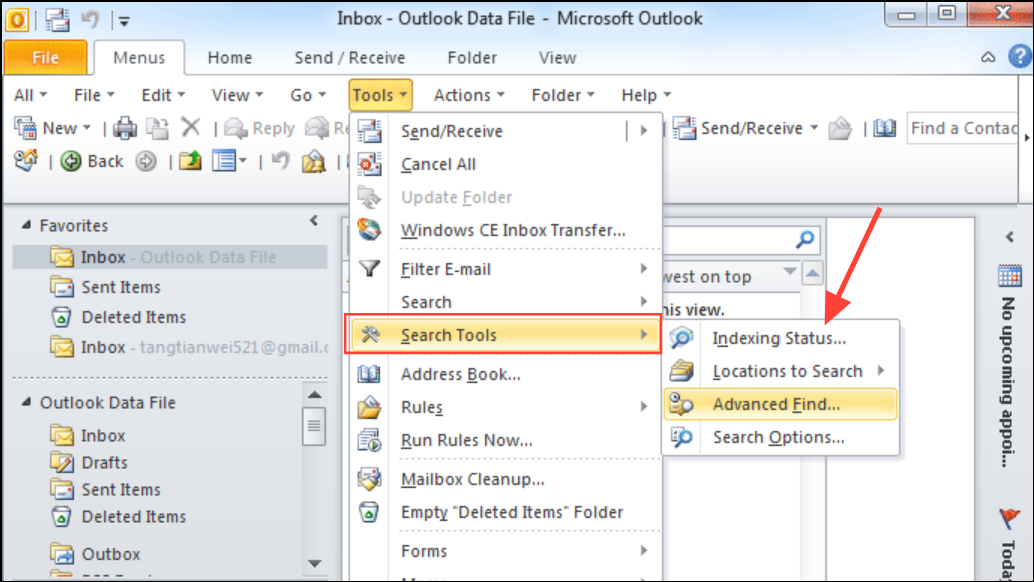Screen dimensions: 1034x582
Task: Click the Indexing Status icon
Action: tap(683, 339)
